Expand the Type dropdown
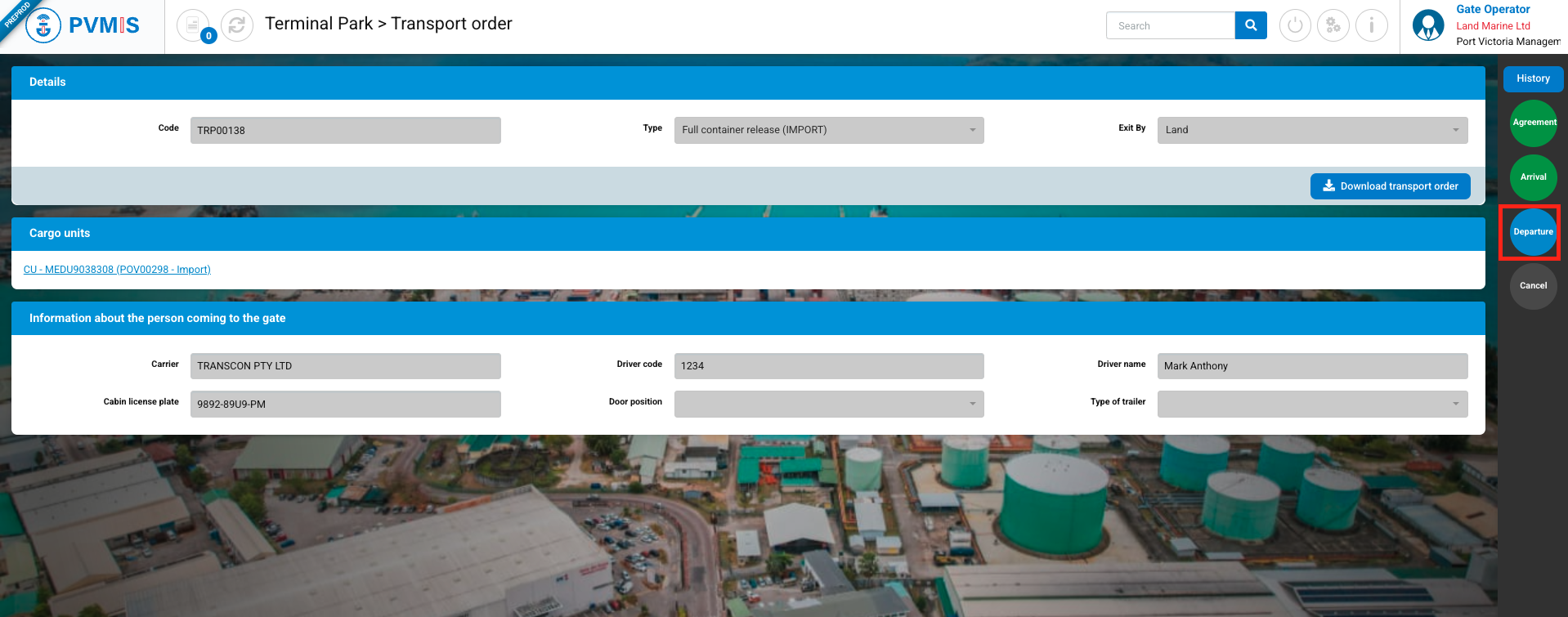The width and height of the screenshot is (1568, 617). tap(828, 130)
